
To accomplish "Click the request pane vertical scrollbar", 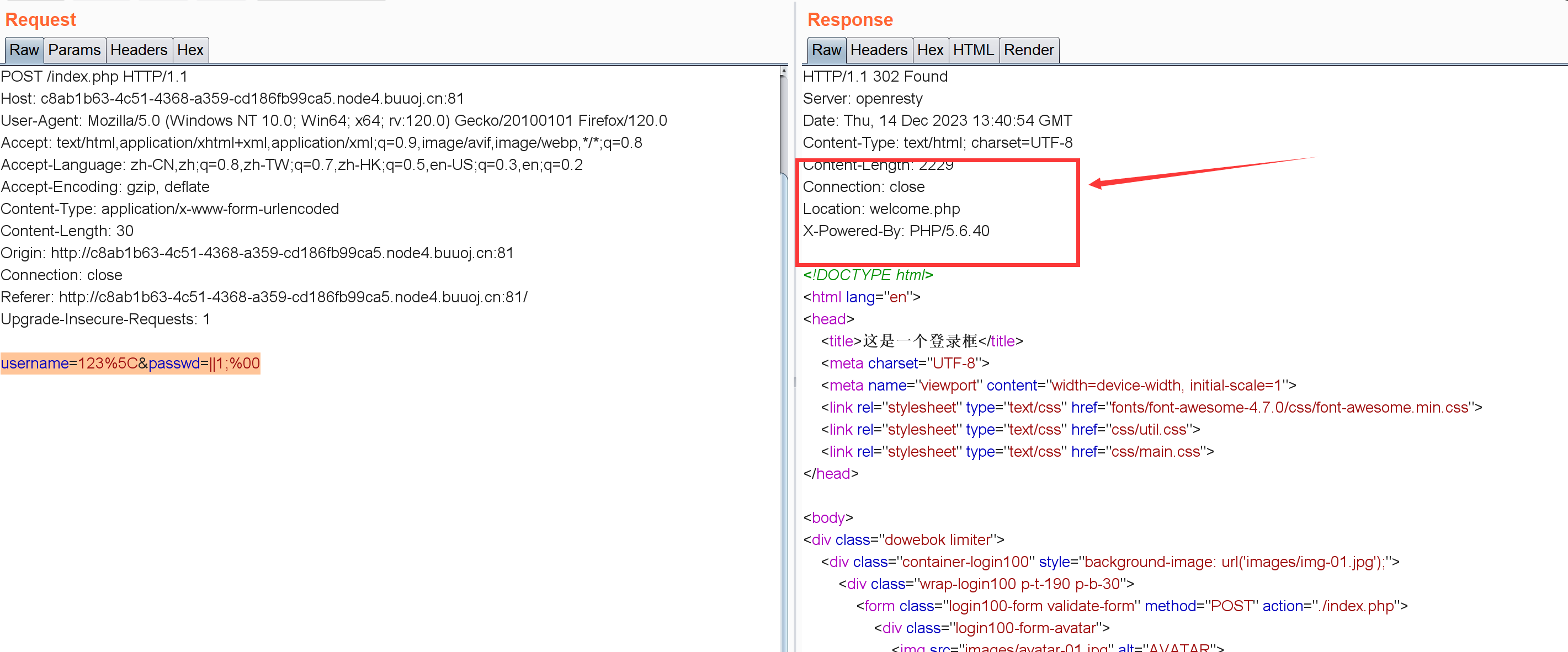I will (x=783, y=359).
